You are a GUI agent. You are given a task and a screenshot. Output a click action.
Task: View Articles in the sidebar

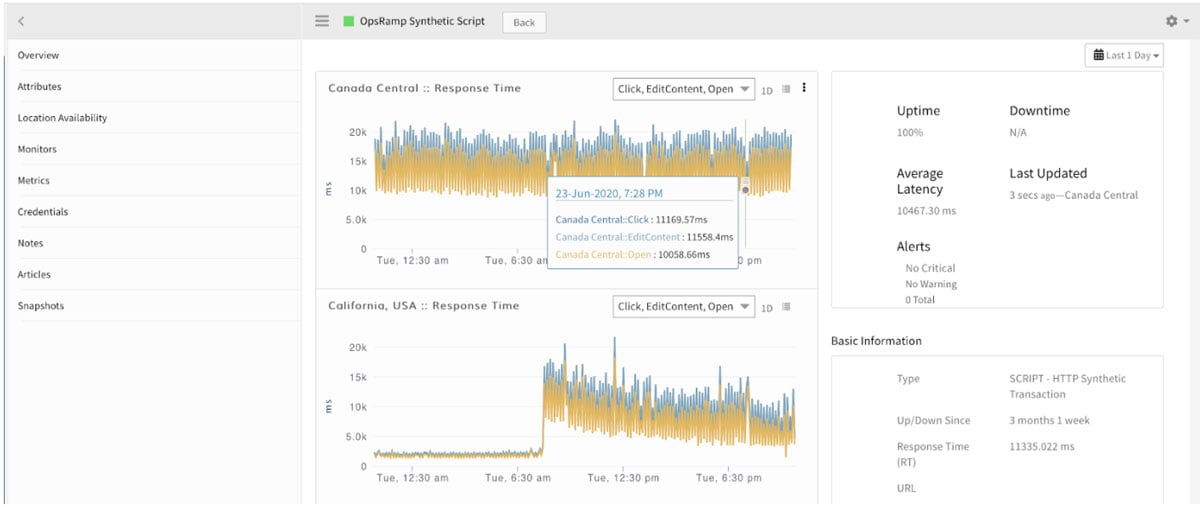(x=34, y=274)
